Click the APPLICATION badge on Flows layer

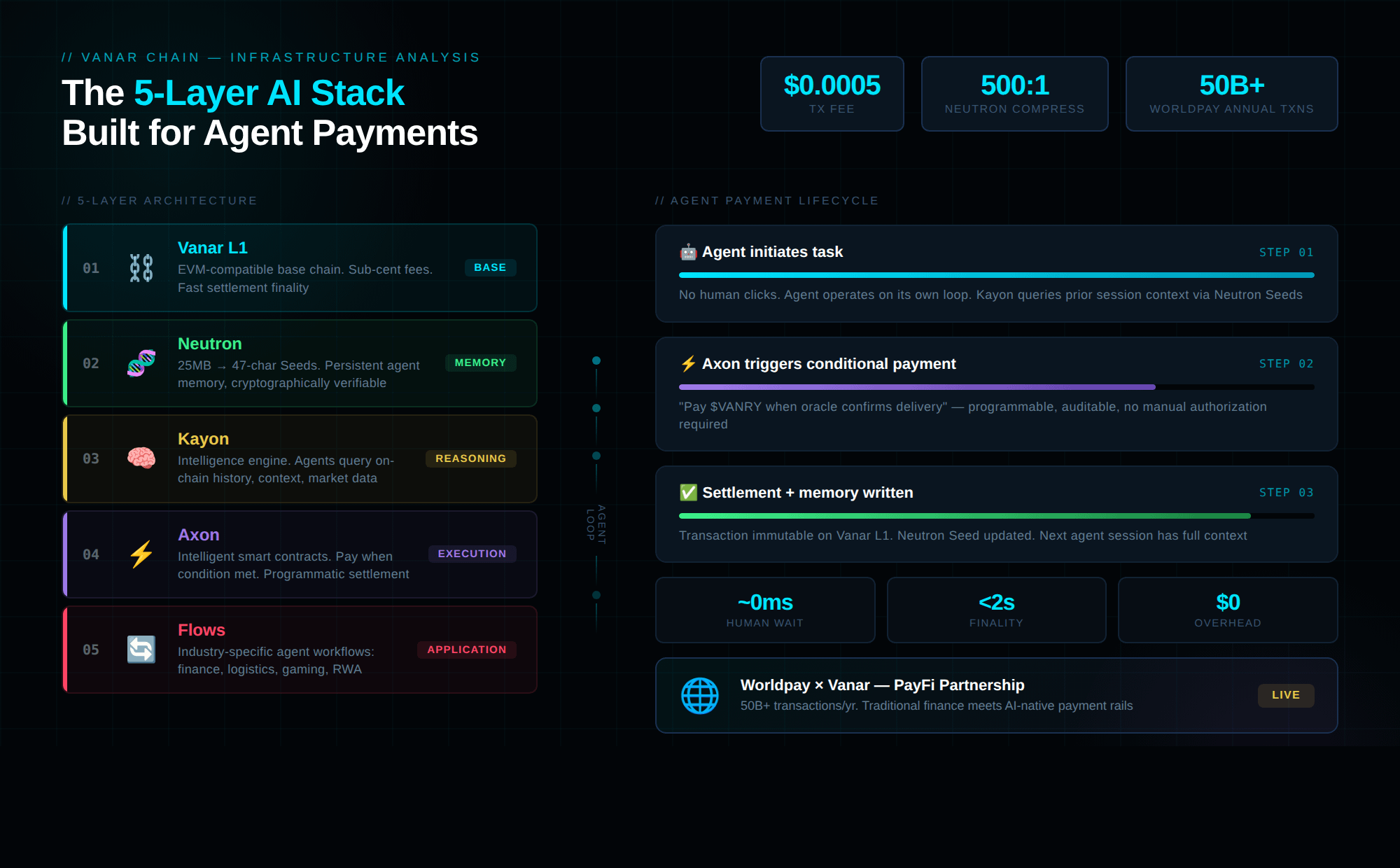coord(466,650)
